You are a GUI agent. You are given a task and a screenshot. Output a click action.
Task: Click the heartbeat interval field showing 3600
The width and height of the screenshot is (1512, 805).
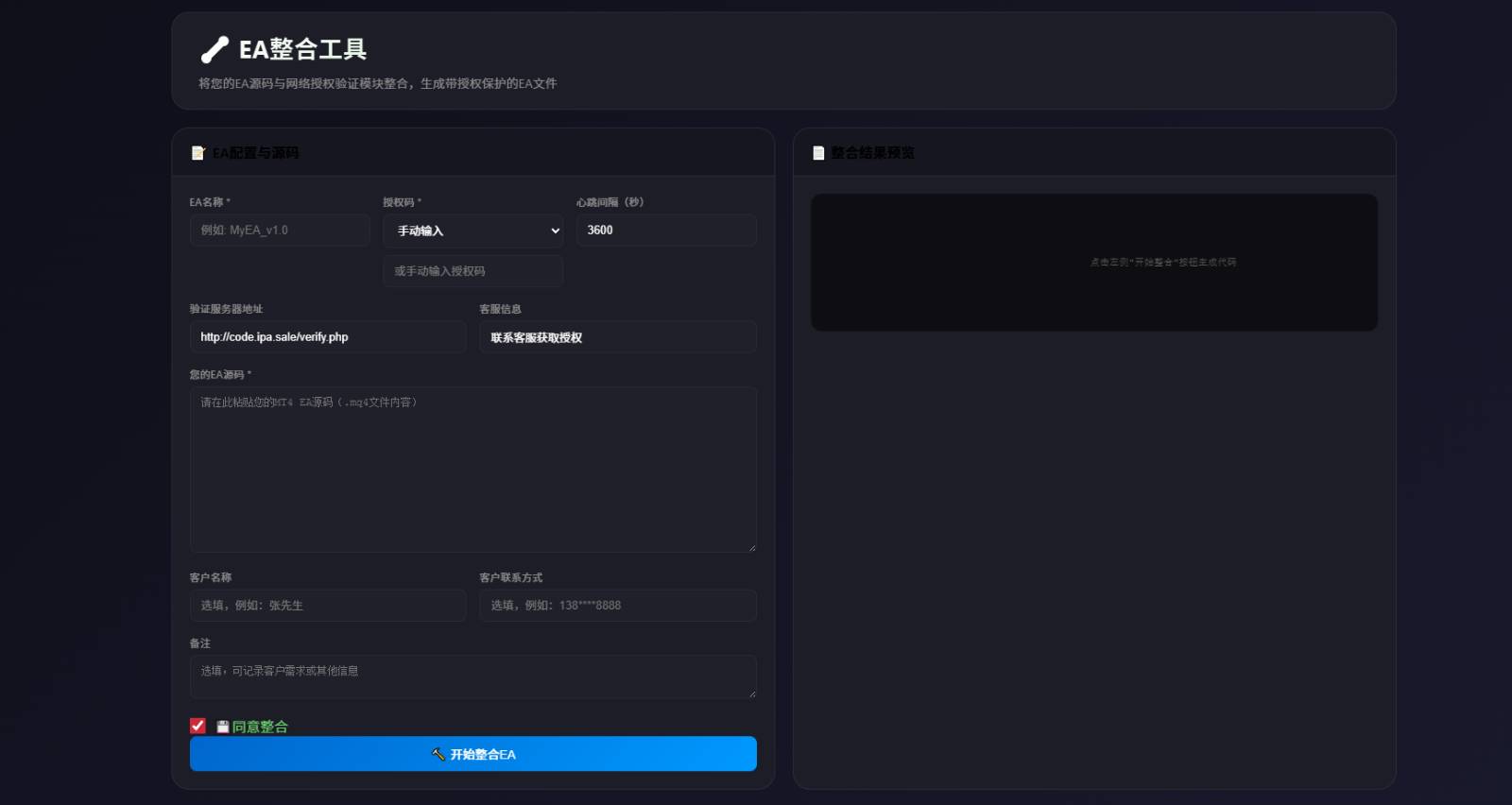[x=666, y=231]
